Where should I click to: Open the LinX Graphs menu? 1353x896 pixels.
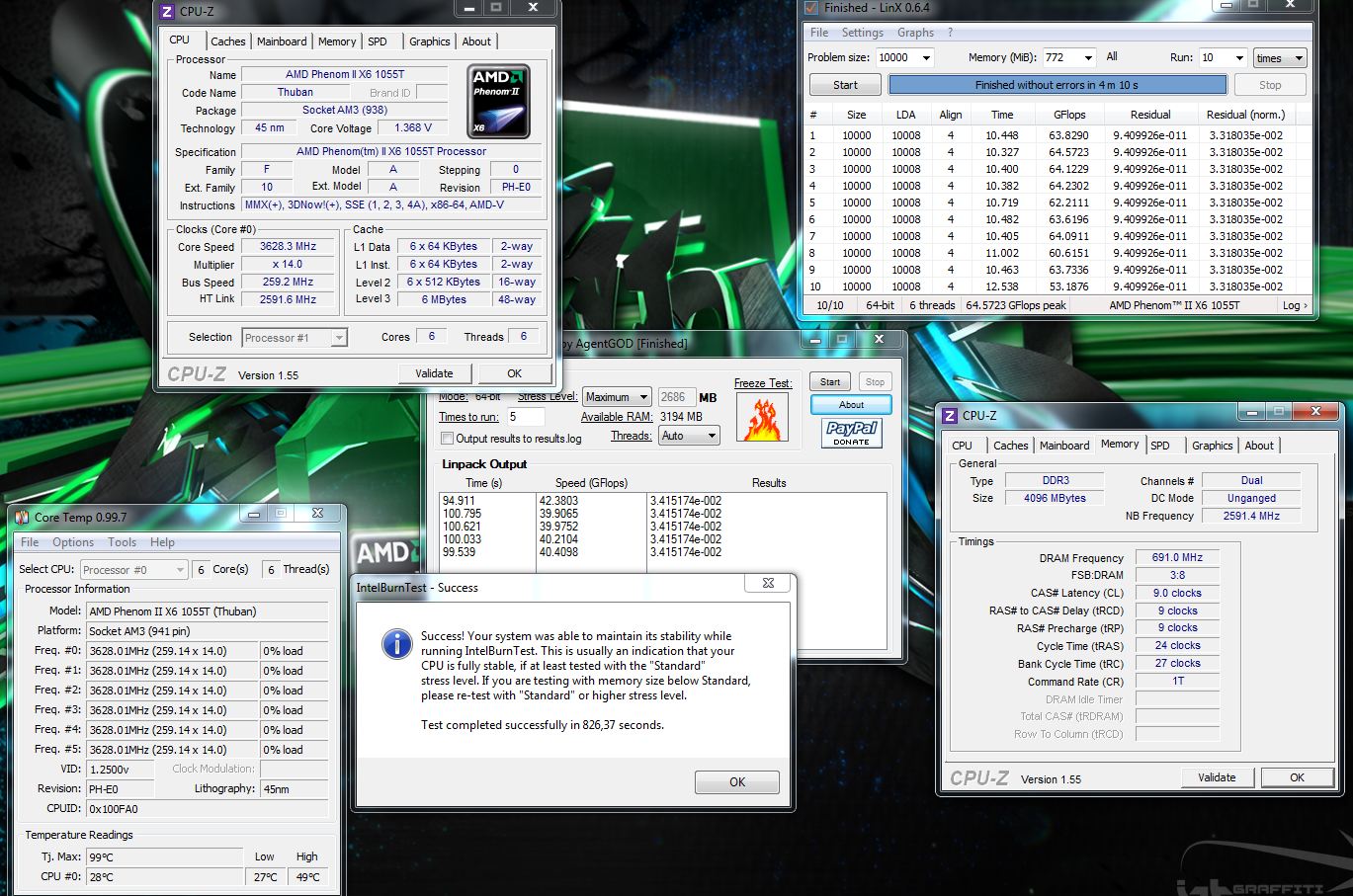click(x=915, y=33)
